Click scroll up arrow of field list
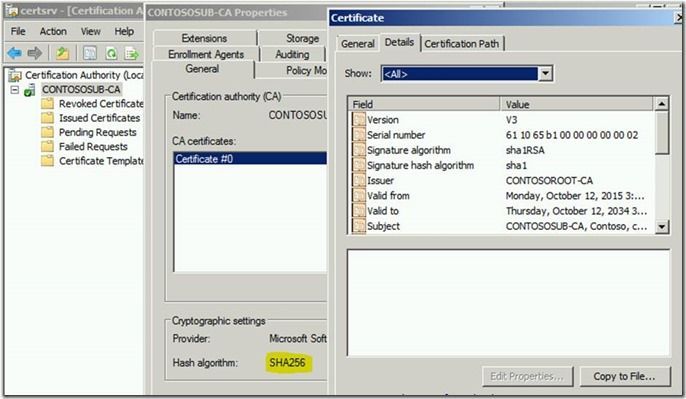The height and width of the screenshot is (399, 686). (x=662, y=104)
